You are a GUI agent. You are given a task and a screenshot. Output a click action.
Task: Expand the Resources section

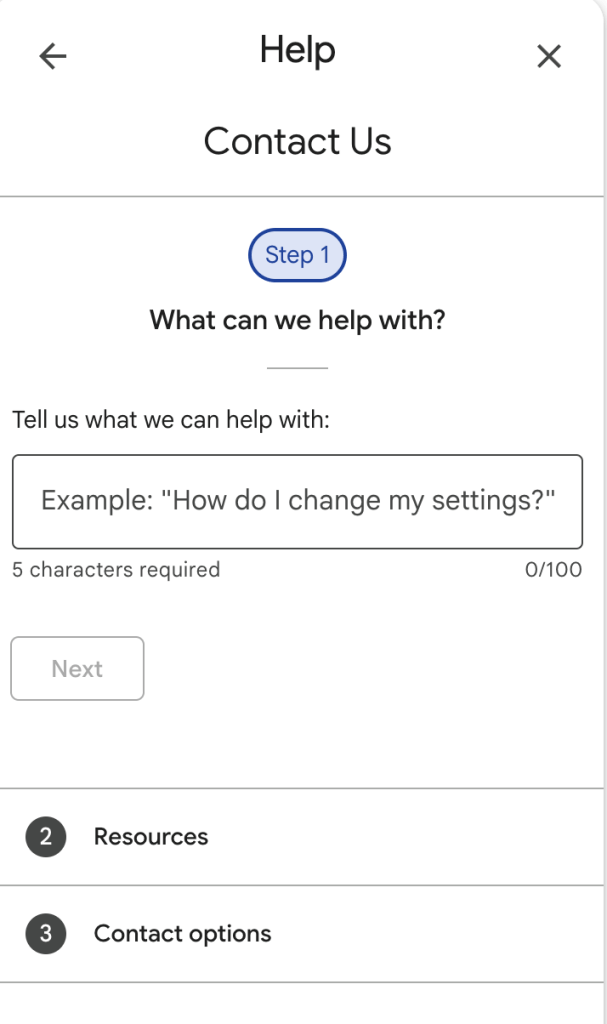(x=151, y=837)
